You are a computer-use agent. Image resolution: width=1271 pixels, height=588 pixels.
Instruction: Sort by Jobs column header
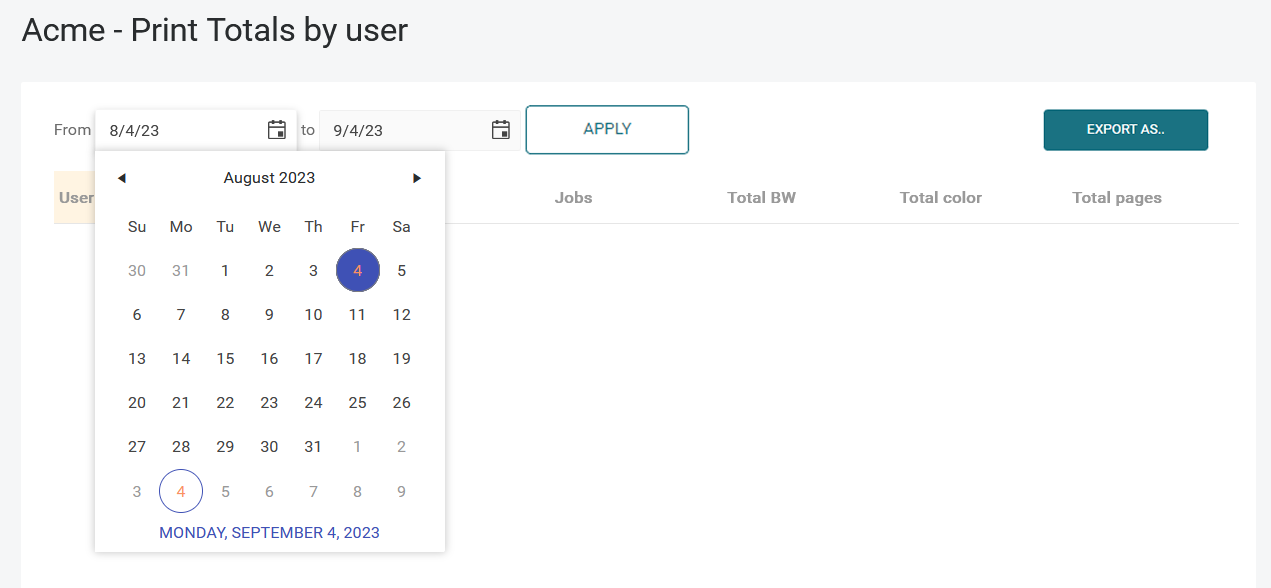click(573, 198)
